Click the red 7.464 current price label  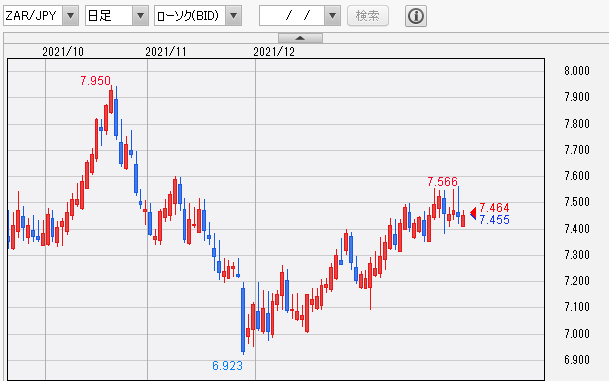point(494,208)
